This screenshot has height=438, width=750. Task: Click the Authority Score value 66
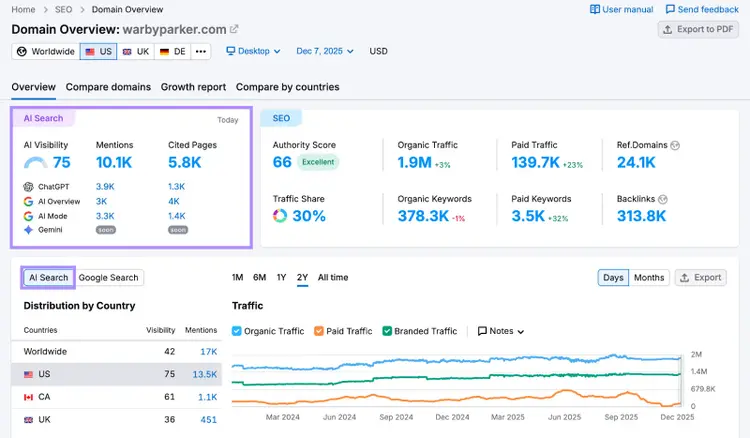click(x=282, y=163)
